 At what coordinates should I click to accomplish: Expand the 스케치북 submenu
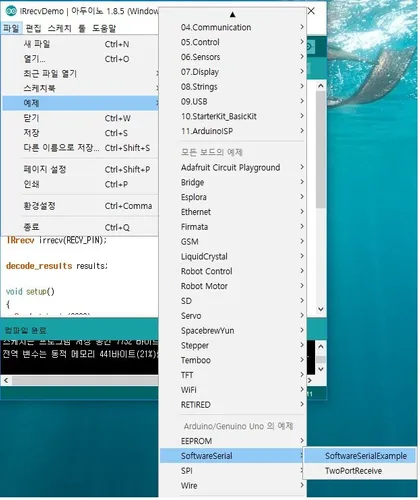80,88
